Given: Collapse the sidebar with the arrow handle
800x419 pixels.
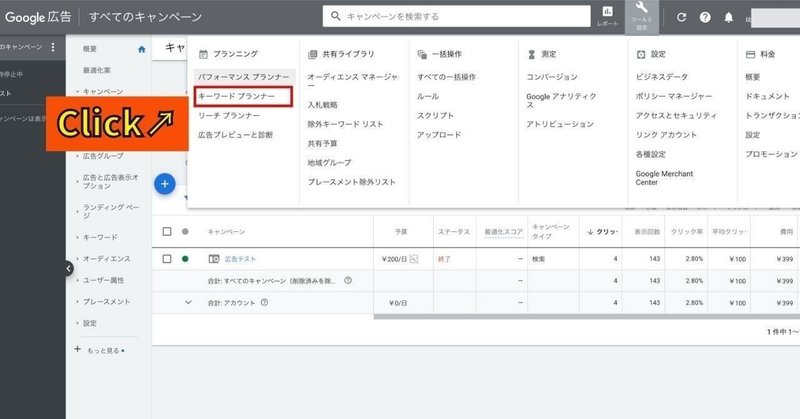Looking at the screenshot, I should (x=69, y=268).
